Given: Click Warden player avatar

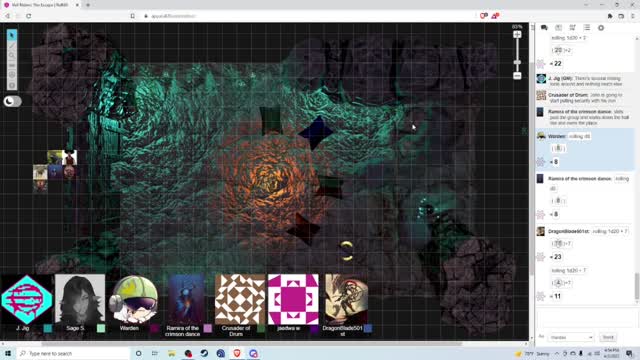Looking at the screenshot, I should (x=133, y=299).
